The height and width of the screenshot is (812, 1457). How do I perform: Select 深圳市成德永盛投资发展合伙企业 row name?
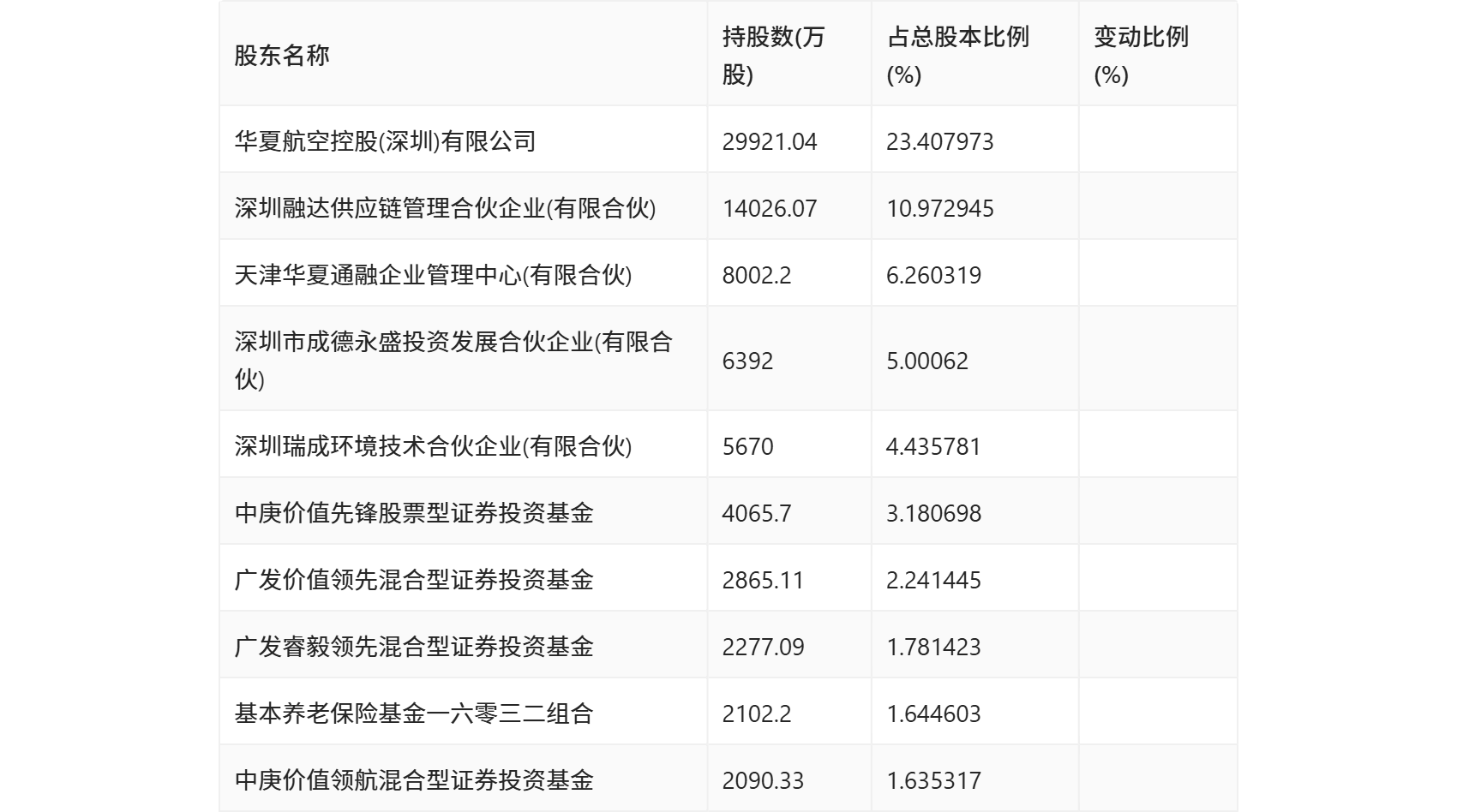[453, 360]
